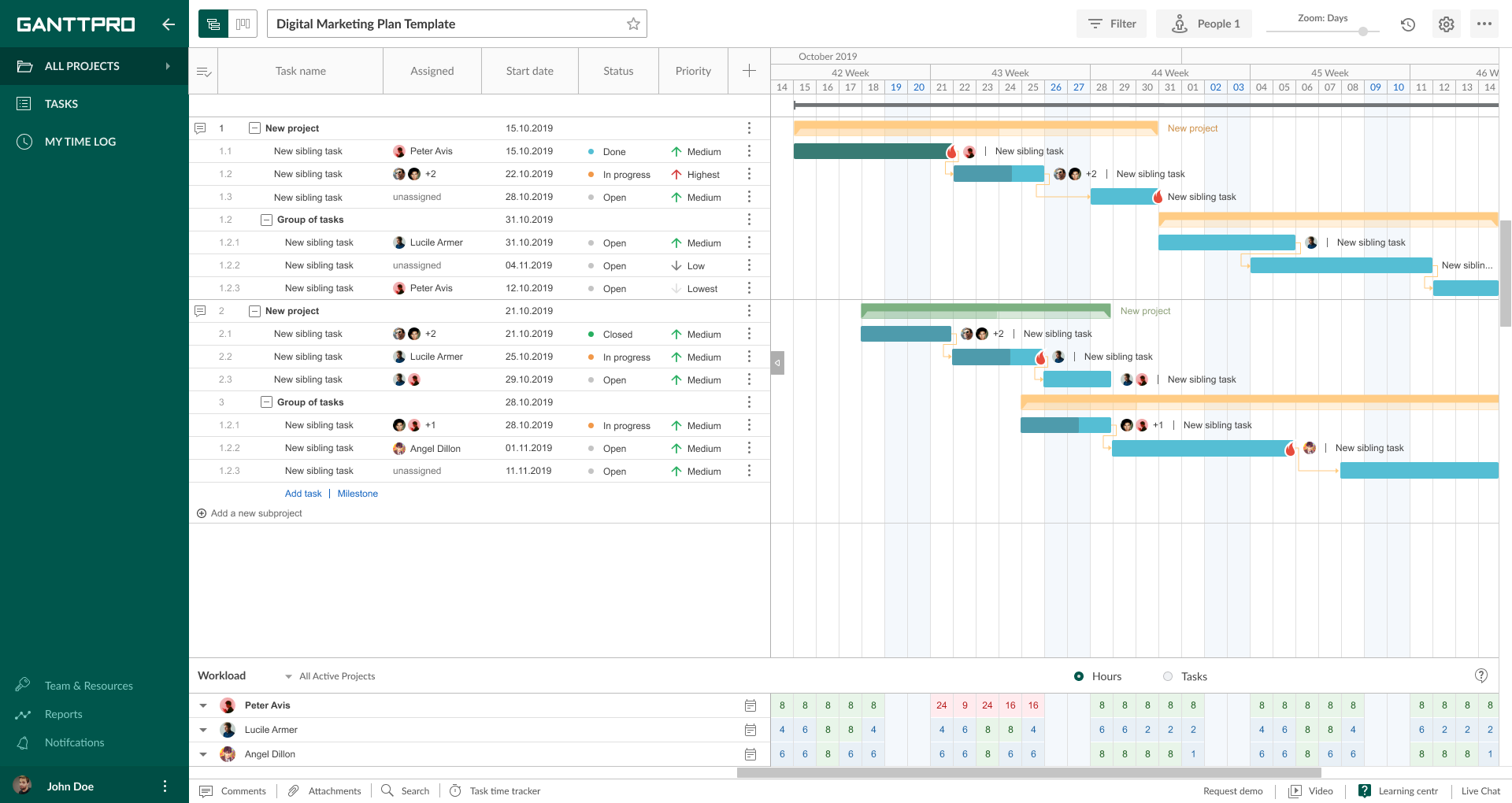Viewport: 1512px width, 803px height.
Task: Open more options via the ellipsis icon
Action: (x=1485, y=24)
